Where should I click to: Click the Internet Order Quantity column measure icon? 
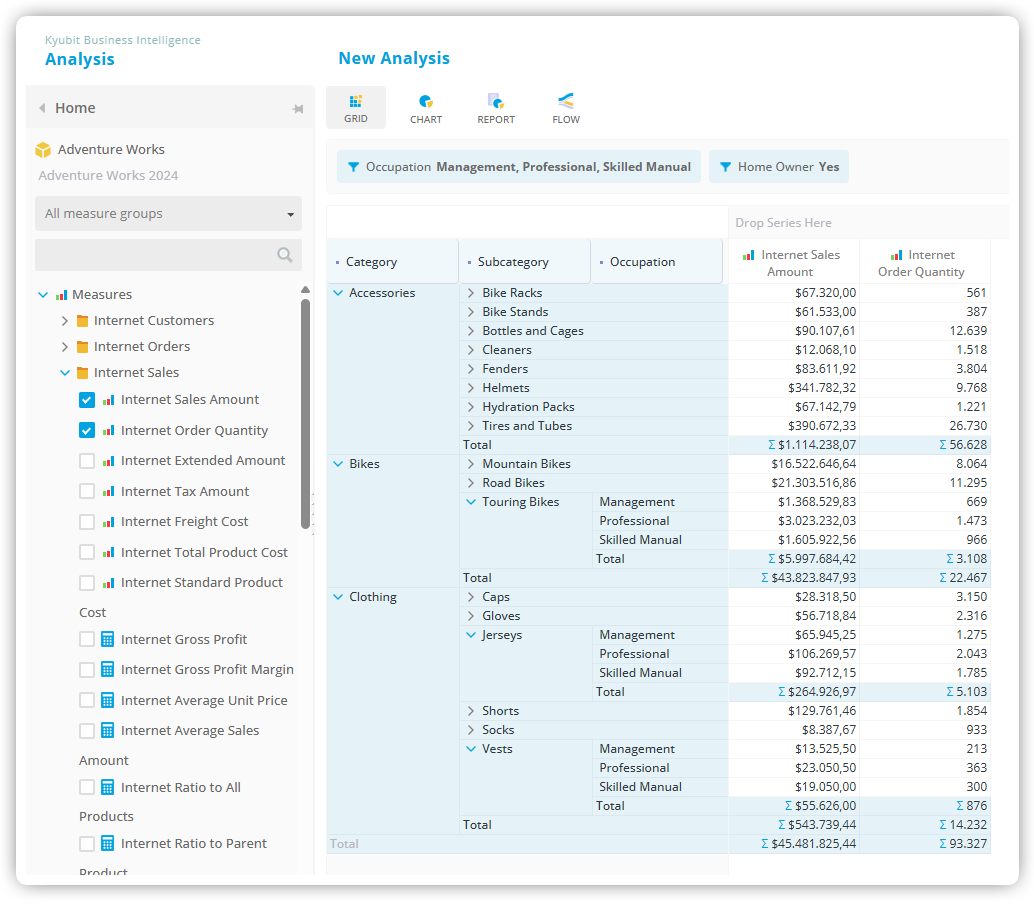click(x=896, y=256)
